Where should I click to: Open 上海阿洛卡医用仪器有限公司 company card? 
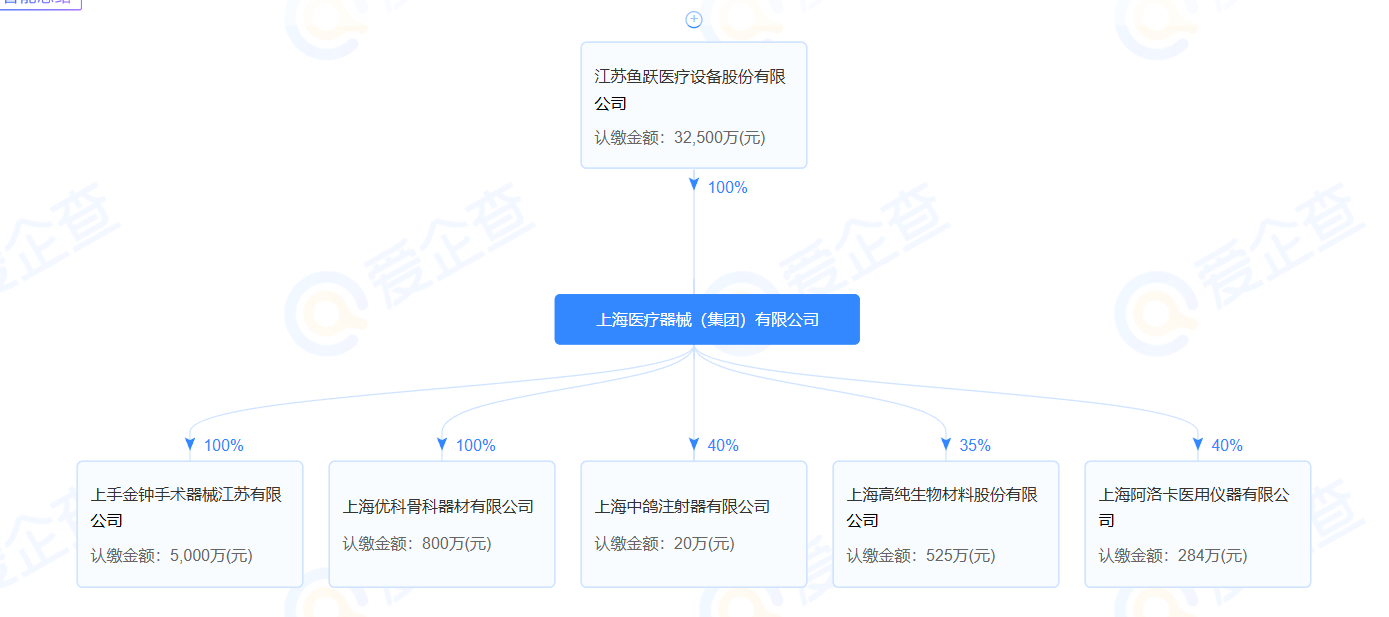pos(1198,524)
